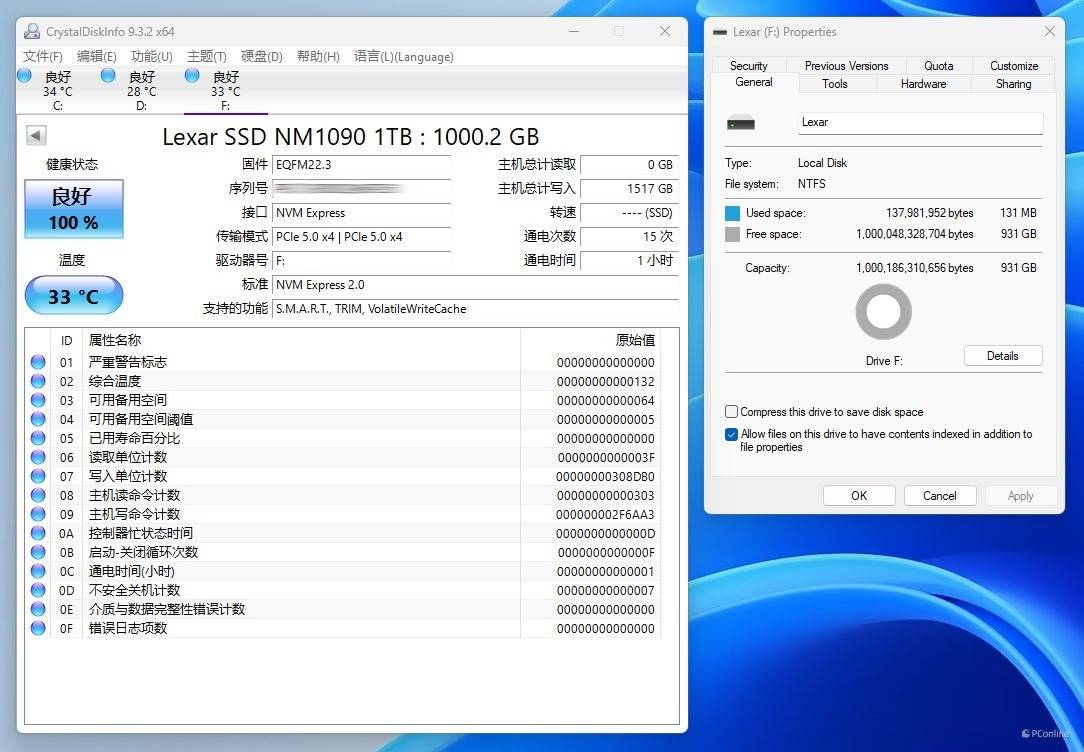The image size is (1084, 752).
Task: Switch to the Customize tab
Action: pyautogui.click(x=1013, y=66)
